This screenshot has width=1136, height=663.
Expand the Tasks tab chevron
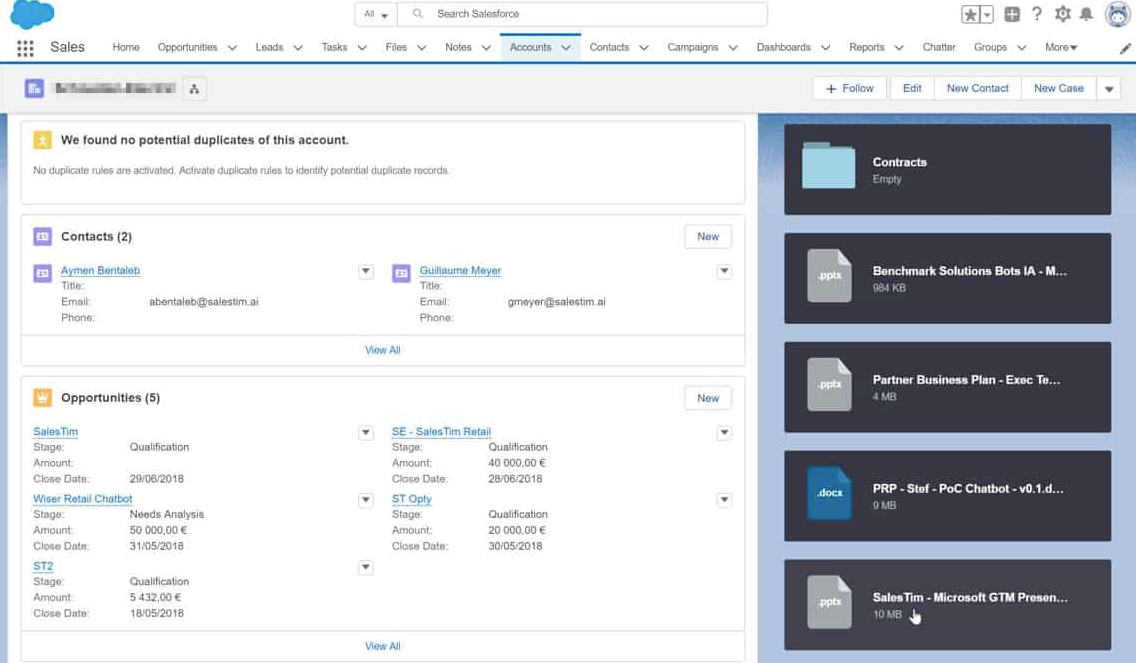[x=362, y=48]
